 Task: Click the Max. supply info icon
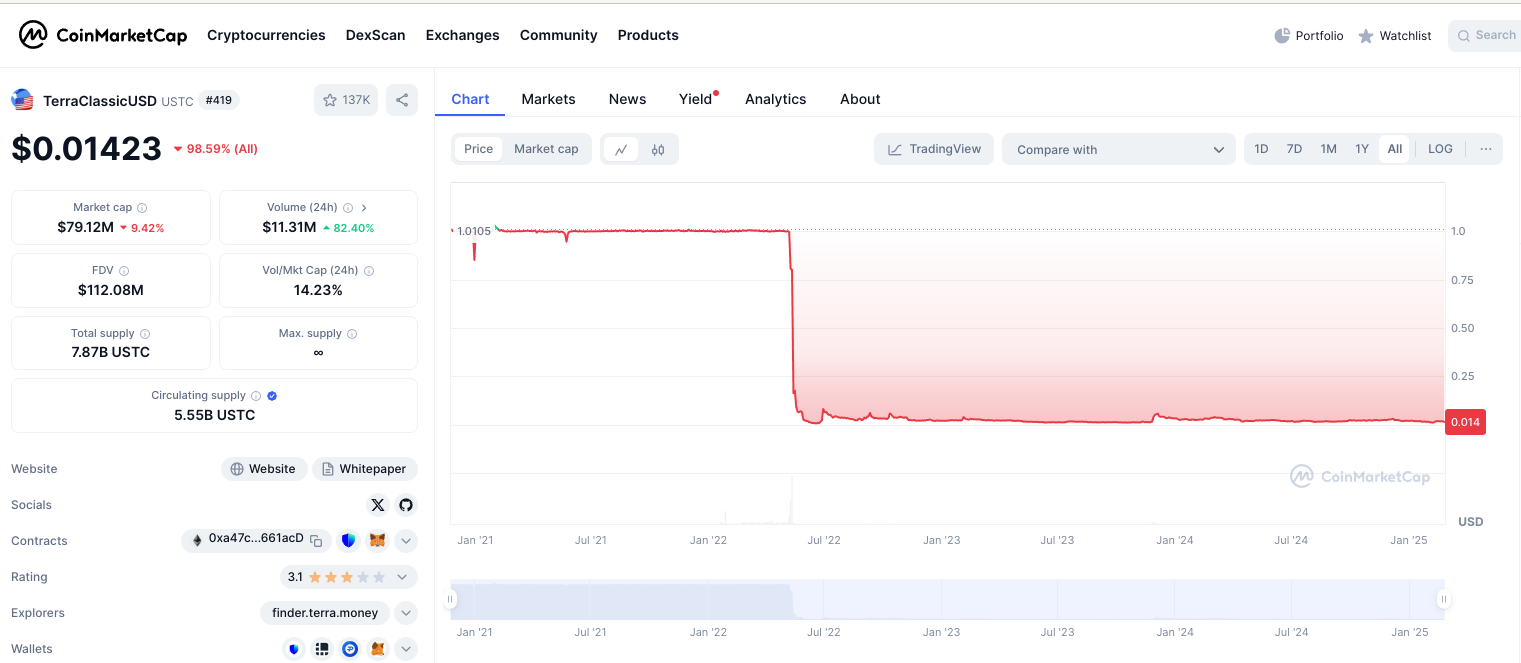pos(352,334)
